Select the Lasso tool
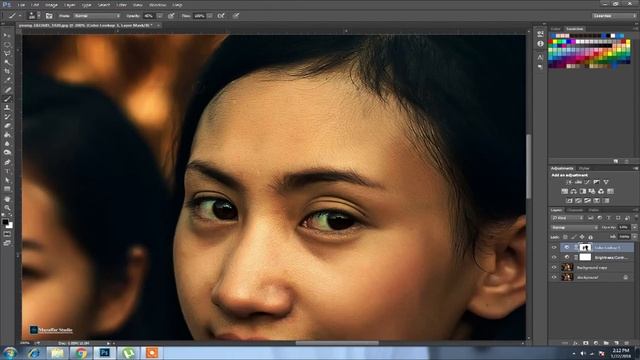 coord(7,54)
